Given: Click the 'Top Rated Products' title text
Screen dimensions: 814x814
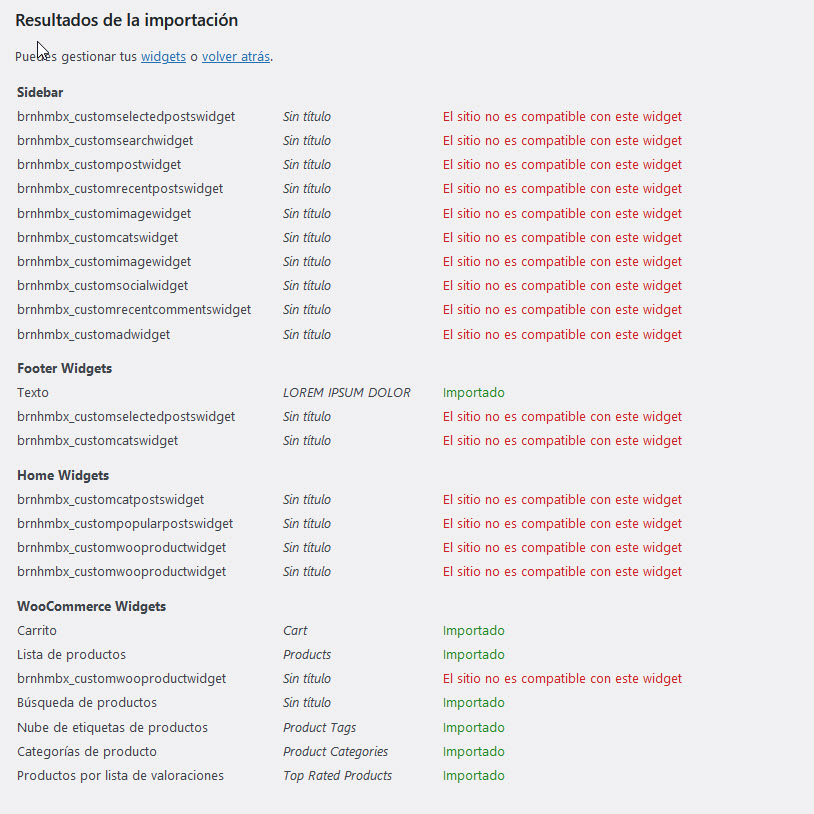Looking at the screenshot, I should 337,776.
